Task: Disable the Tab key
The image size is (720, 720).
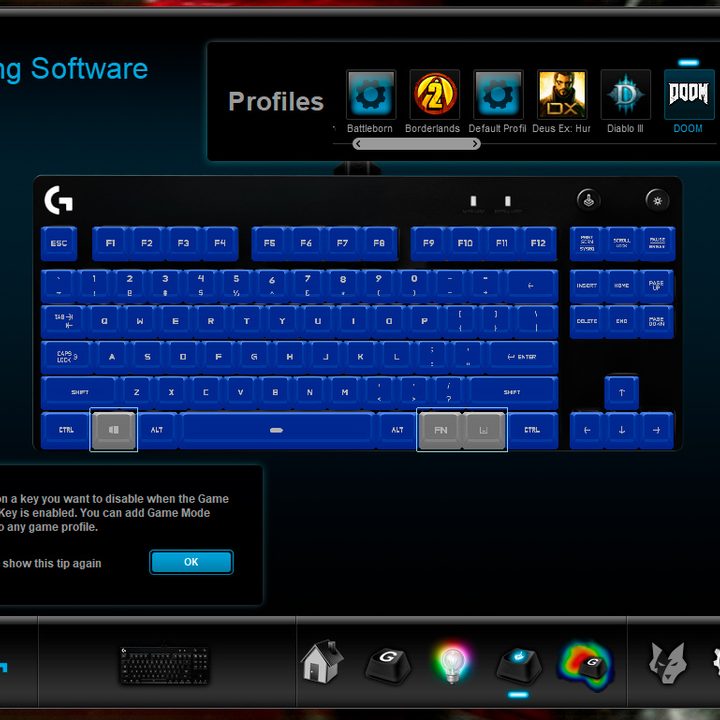Action: 63,321
